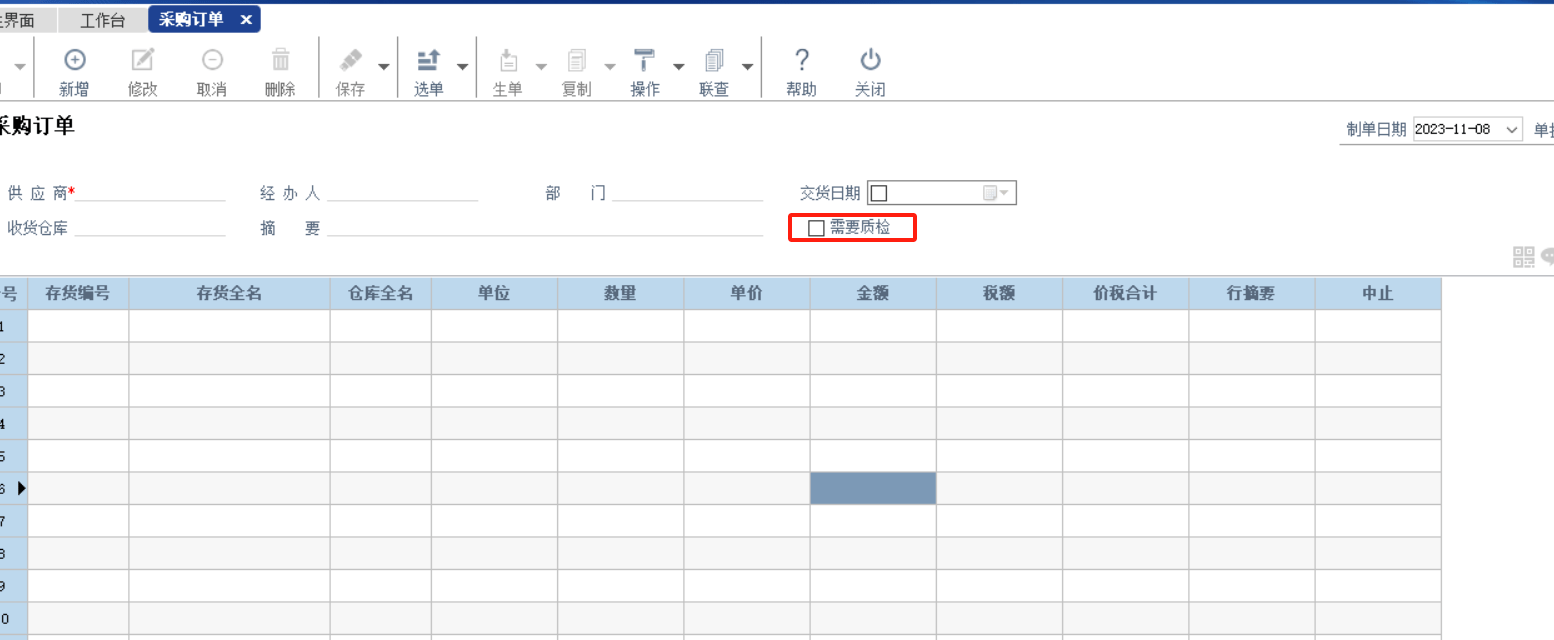The image size is (1554, 640).
Task: Open dropdown arrow beside 保存
Action: click(384, 67)
